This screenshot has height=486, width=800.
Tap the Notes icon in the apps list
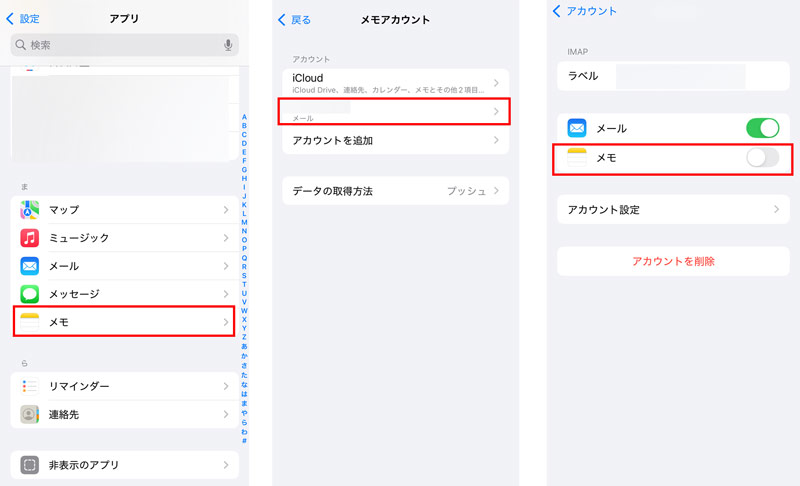point(30,322)
